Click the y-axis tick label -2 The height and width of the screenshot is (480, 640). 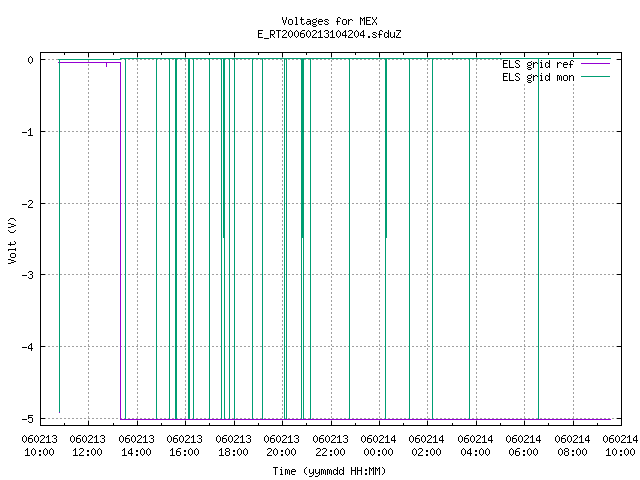[x=28, y=204]
